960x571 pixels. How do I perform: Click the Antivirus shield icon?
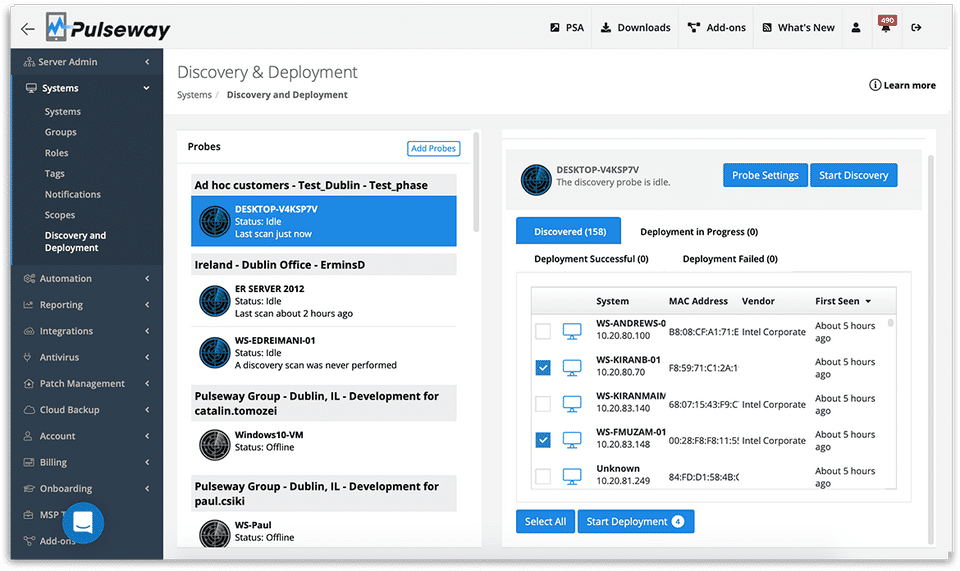pos(27,357)
